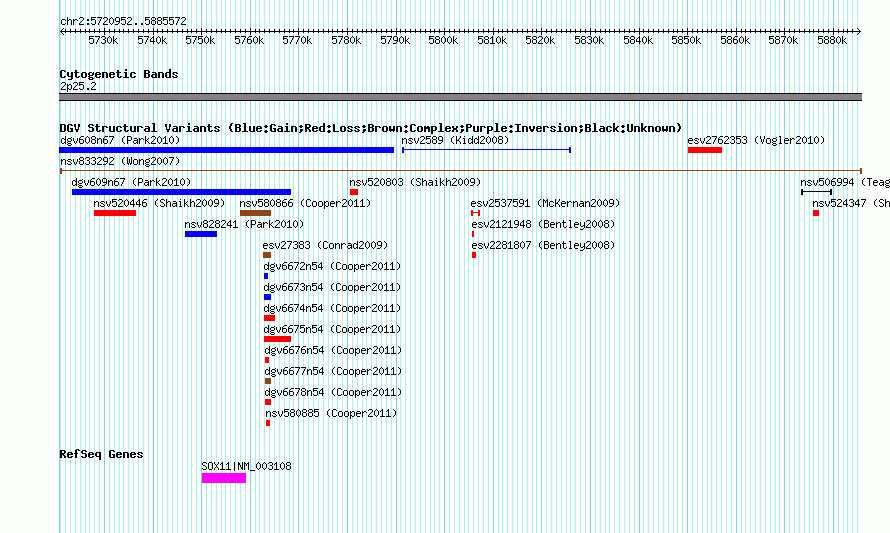
Task: Select the nsv520803 red loss marker
Action: coord(354,192)
